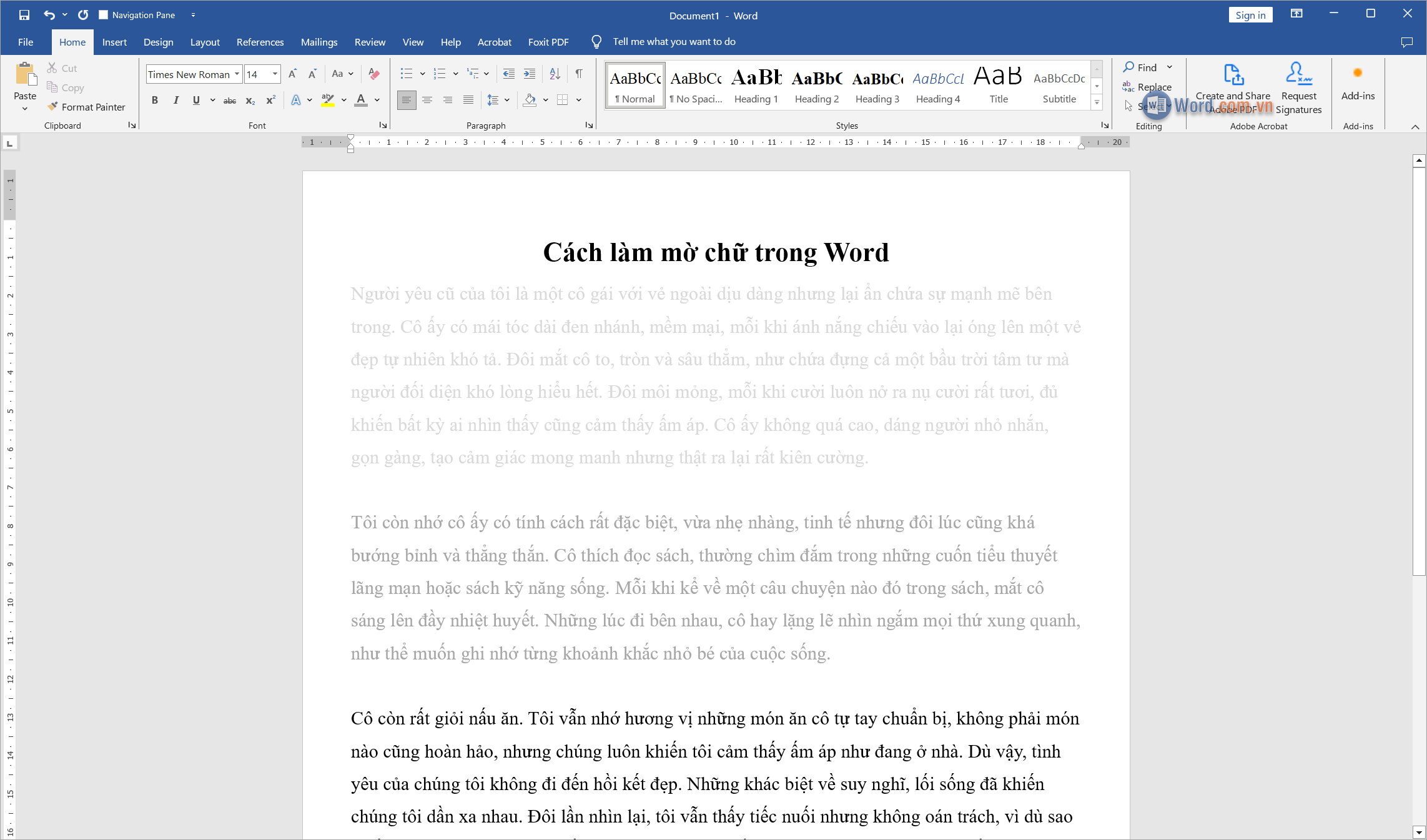Viewport: 1427px width, 840px height.
Task: Click the Tell me search box
Action: click(674, 42)
